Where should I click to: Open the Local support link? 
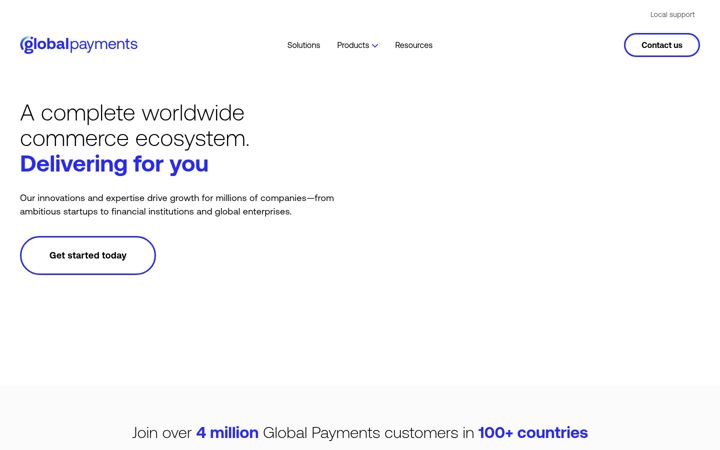coord(672,15)
